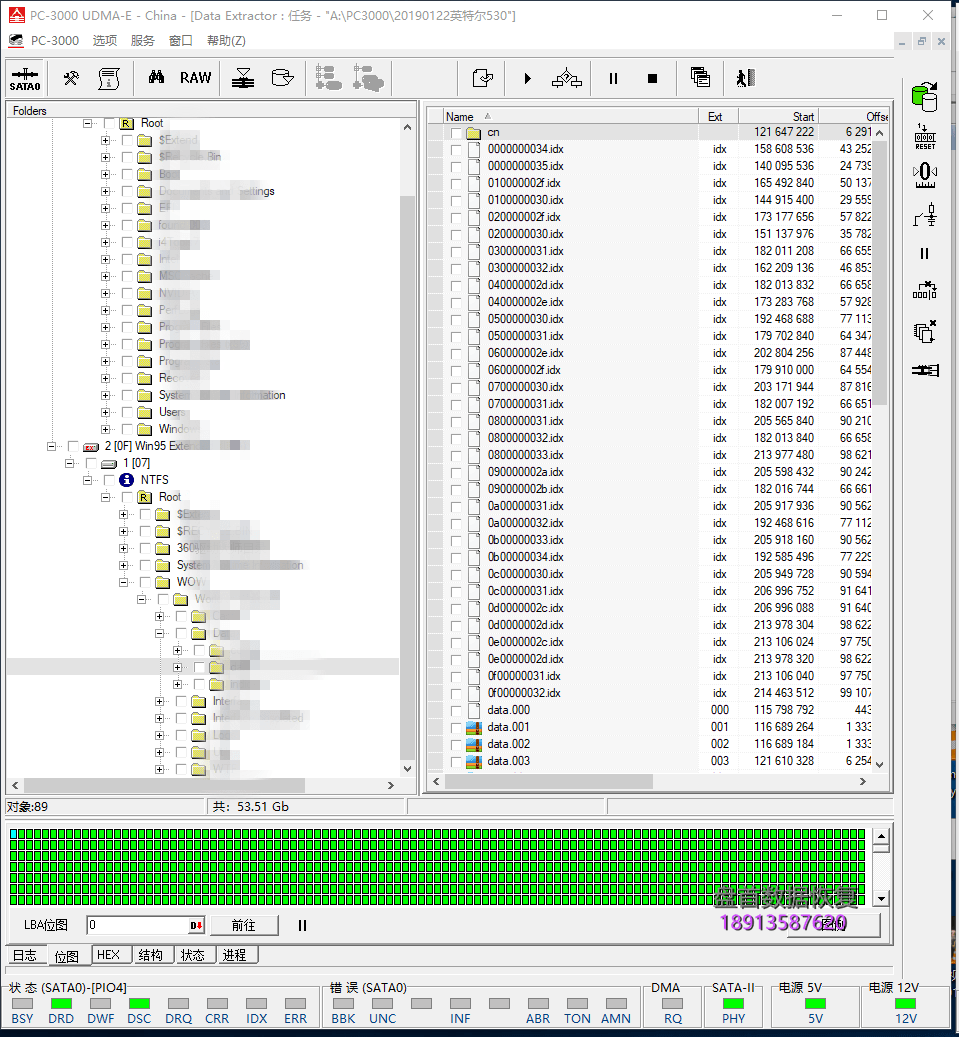Viewport: 959px width, 1037px height.
Task: Tick the checkbox for the cn folder
Action: point(456,133)
